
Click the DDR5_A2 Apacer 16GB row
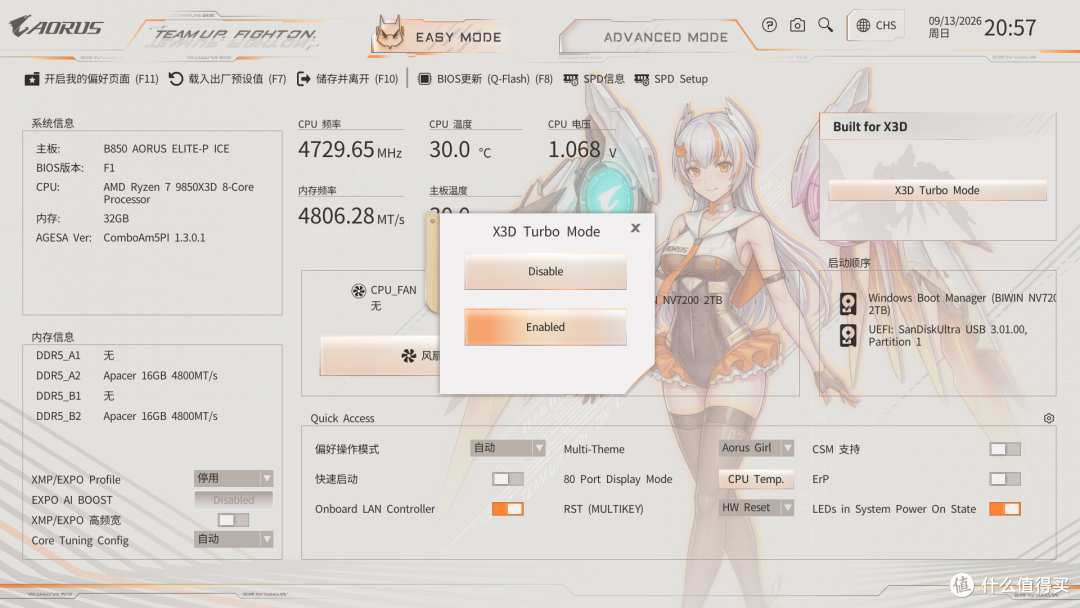point(127,375)
